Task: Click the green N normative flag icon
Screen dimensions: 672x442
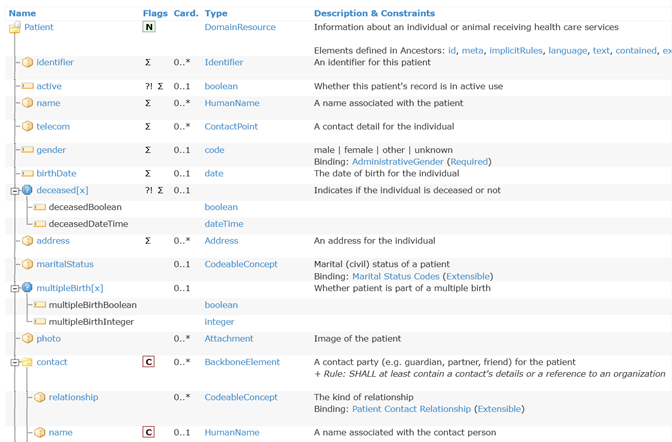Action: tap(149, 28)
